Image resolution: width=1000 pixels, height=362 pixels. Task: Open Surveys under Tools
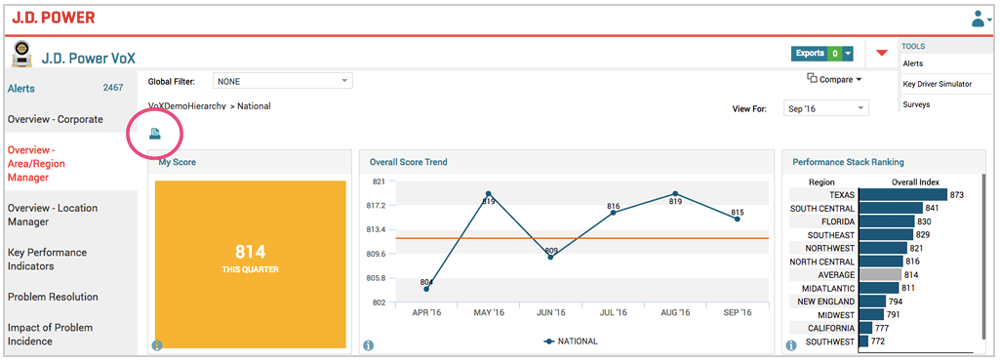(x=916, y=105)
